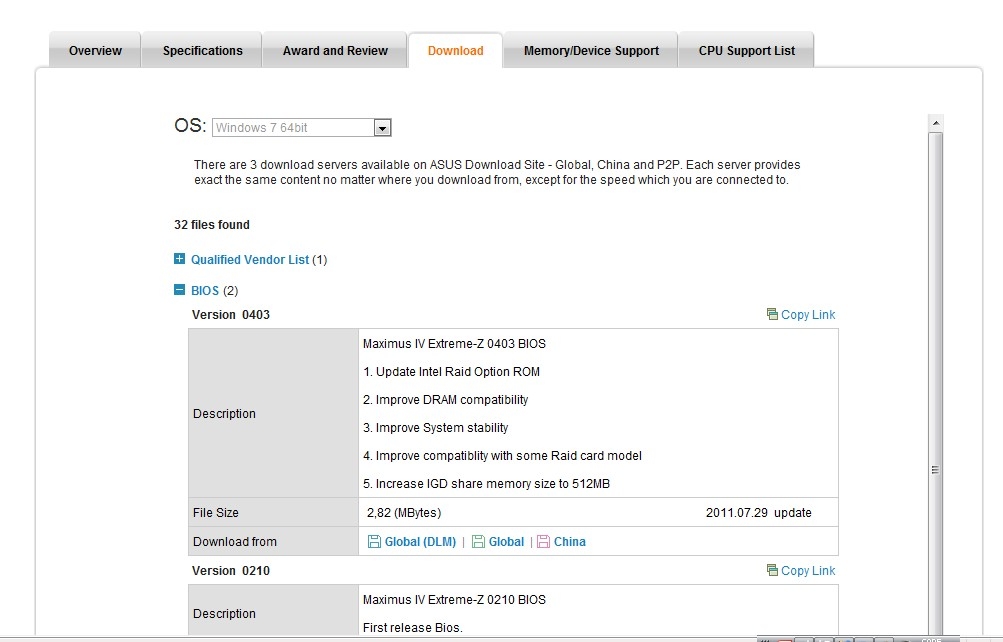Expand the Qualified Vendor List plus icon
The width and height of the screenshot is (1003, 642).
click(180, 259)
